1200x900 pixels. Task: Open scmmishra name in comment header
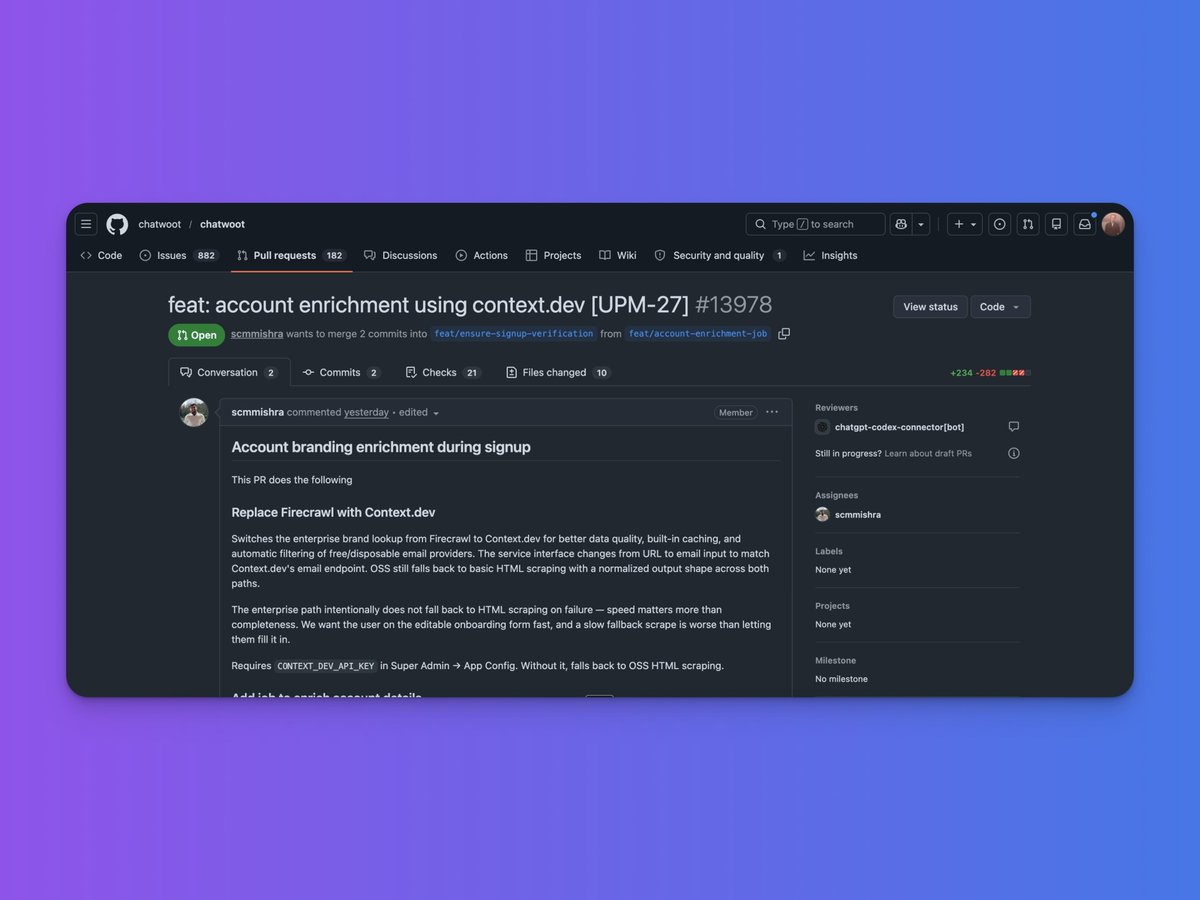pyautogui.click(x=258, y=412)
